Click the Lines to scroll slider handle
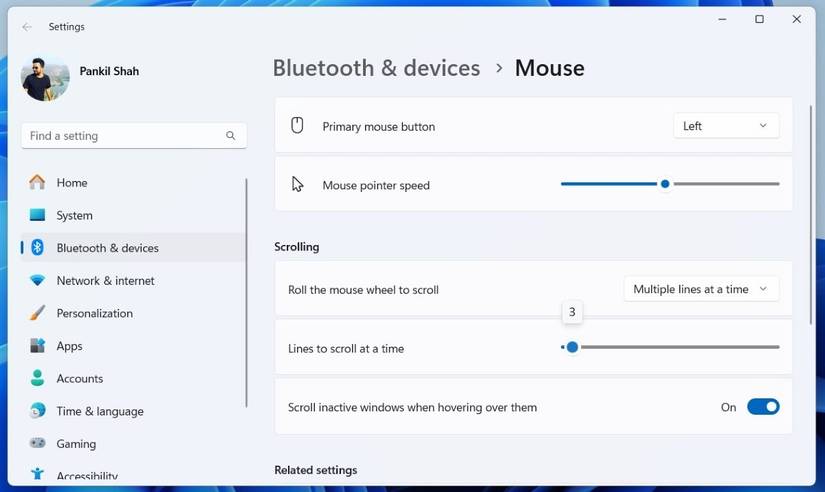Image resolution: width=825 pixels, height=492 pixels. click(x=572, y=347)
